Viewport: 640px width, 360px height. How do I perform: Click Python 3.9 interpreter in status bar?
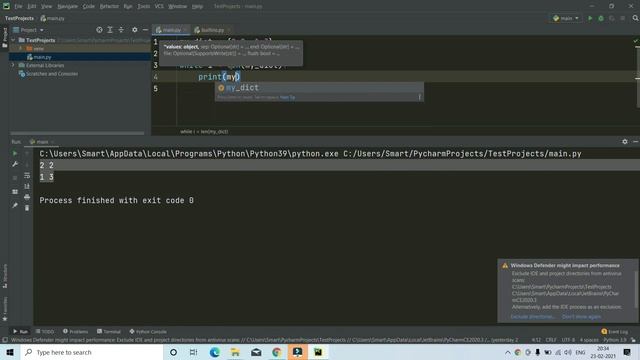coord(615,340)
